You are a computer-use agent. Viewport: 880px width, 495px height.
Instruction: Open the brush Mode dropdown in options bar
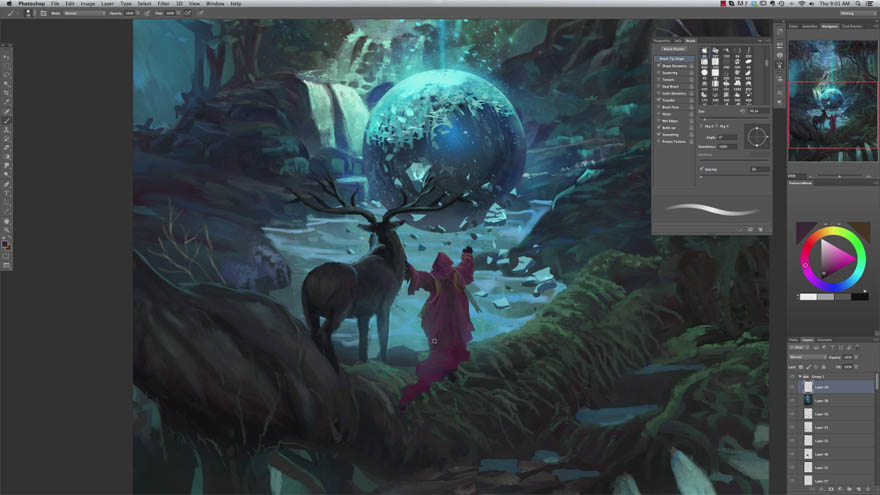click(84, 13)
